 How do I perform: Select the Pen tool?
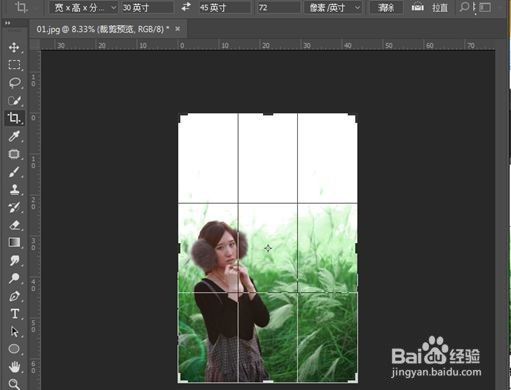coord(14,296)
